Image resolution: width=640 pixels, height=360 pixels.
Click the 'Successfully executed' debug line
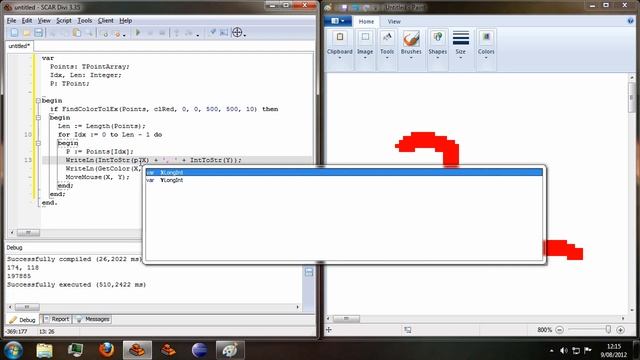click(x=76, y=284)
